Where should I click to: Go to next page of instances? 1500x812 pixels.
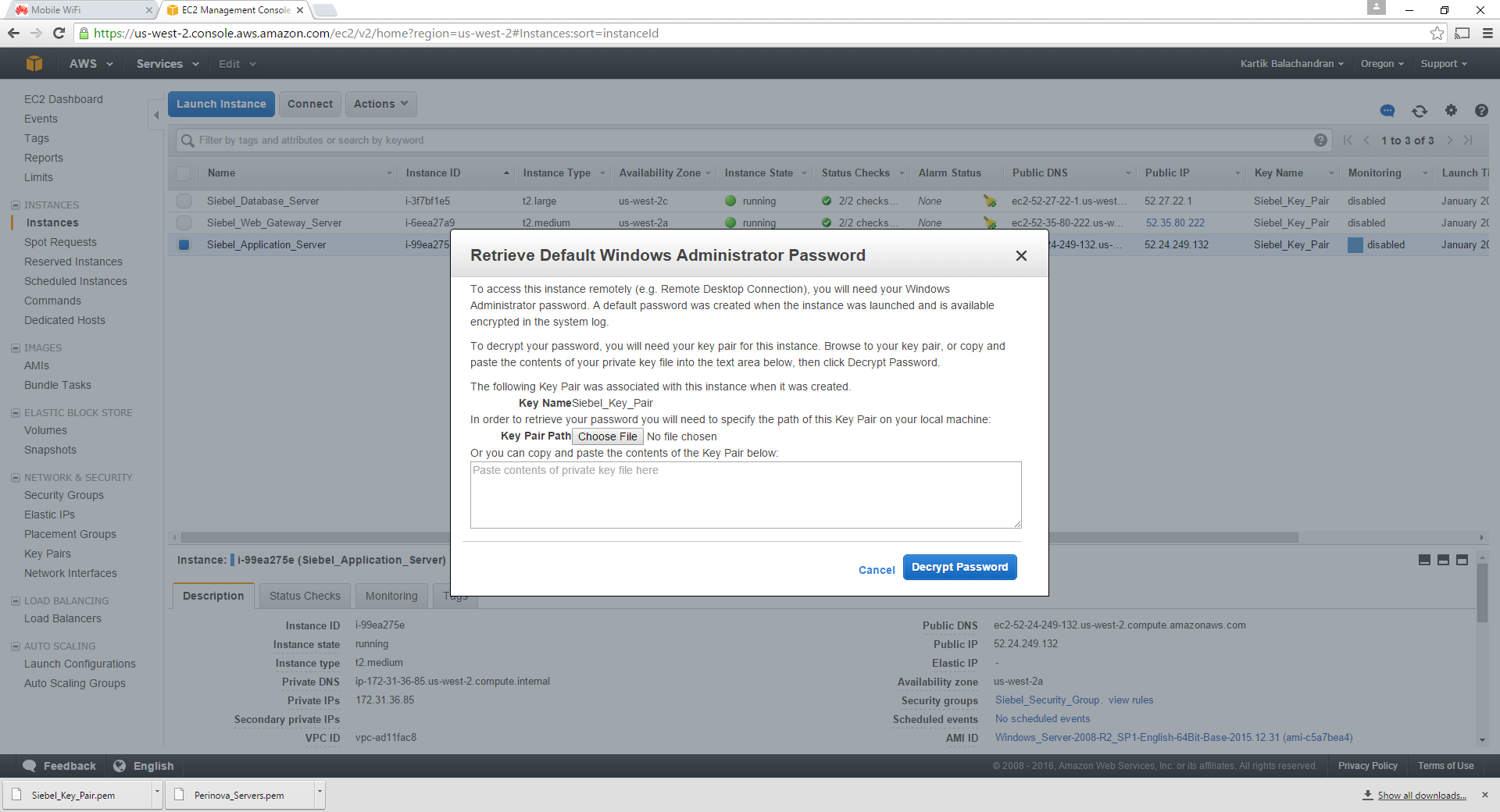tap(1449, 141)
